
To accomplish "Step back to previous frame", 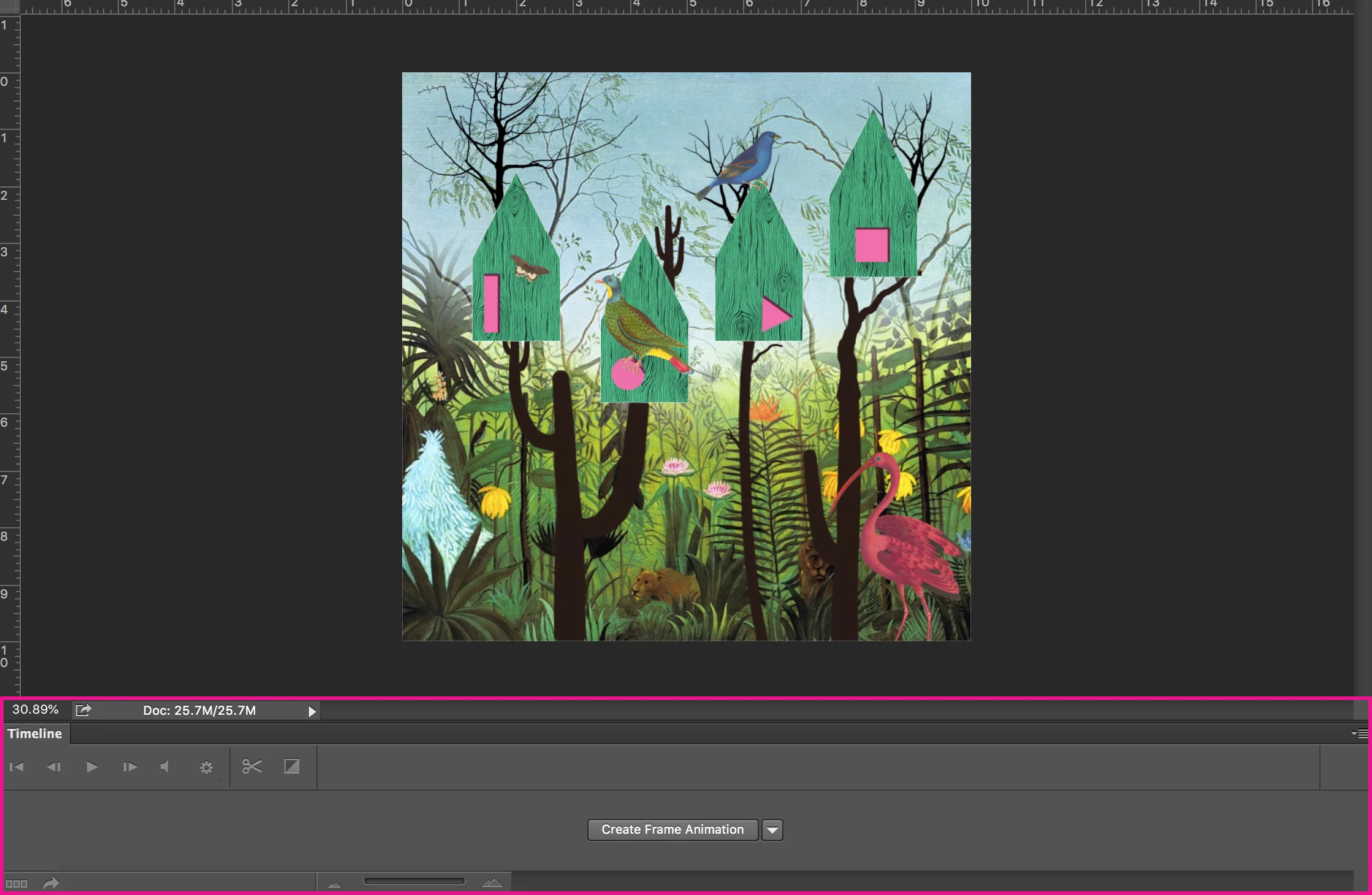I will click(54, 767).
